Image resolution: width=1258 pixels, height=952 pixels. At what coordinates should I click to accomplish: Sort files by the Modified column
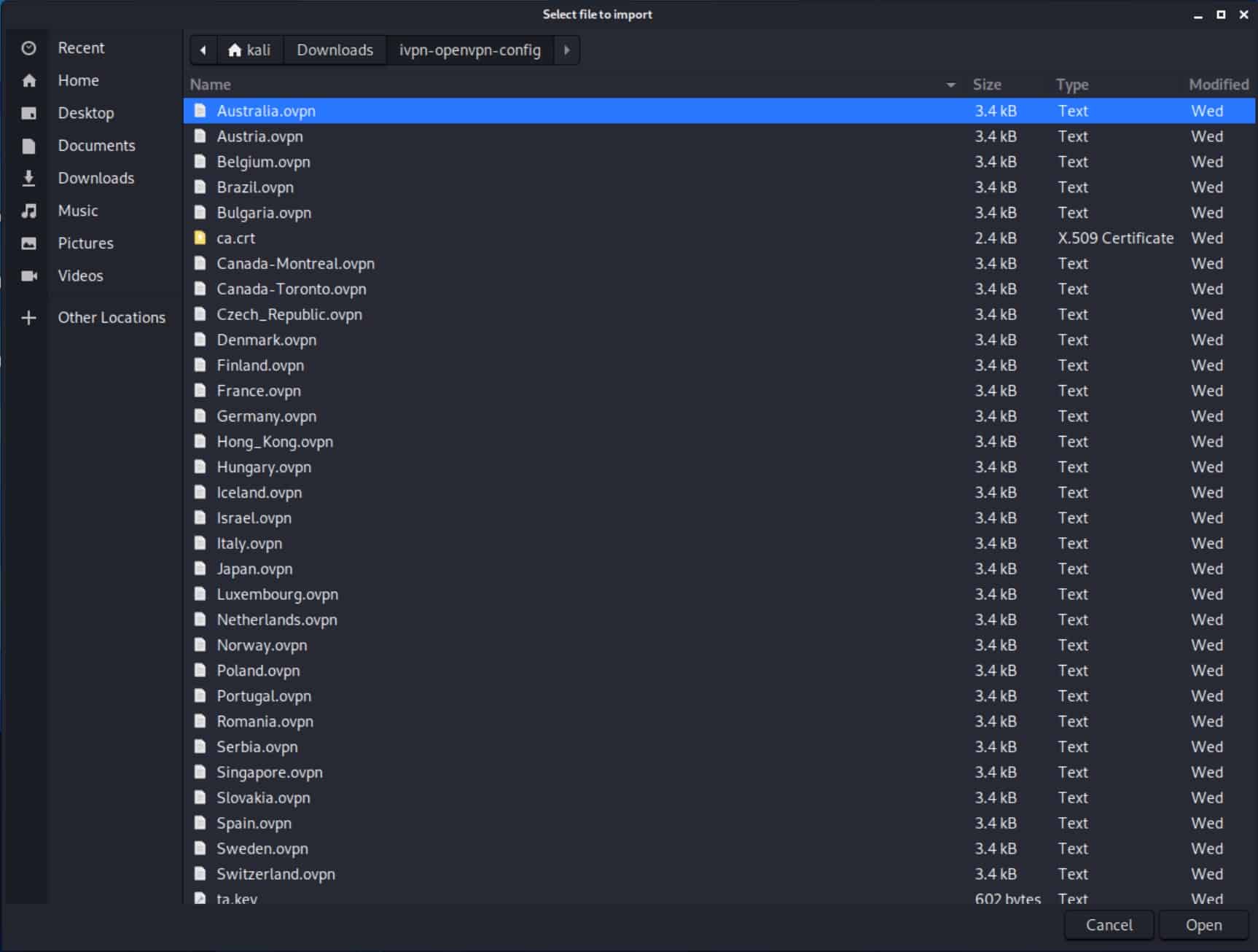[x=1219, y=85]
